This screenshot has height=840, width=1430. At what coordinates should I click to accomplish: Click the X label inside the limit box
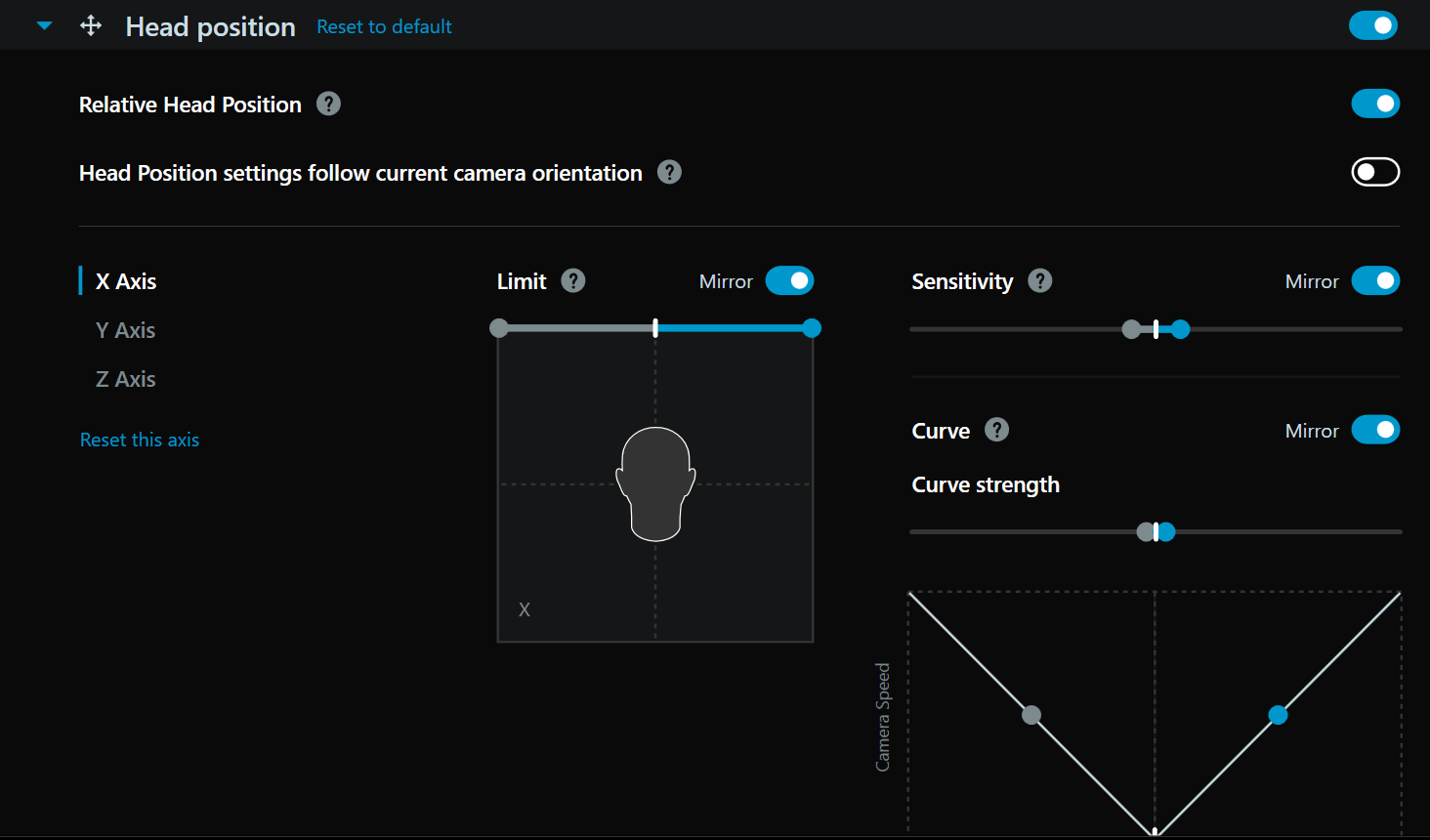525,609
